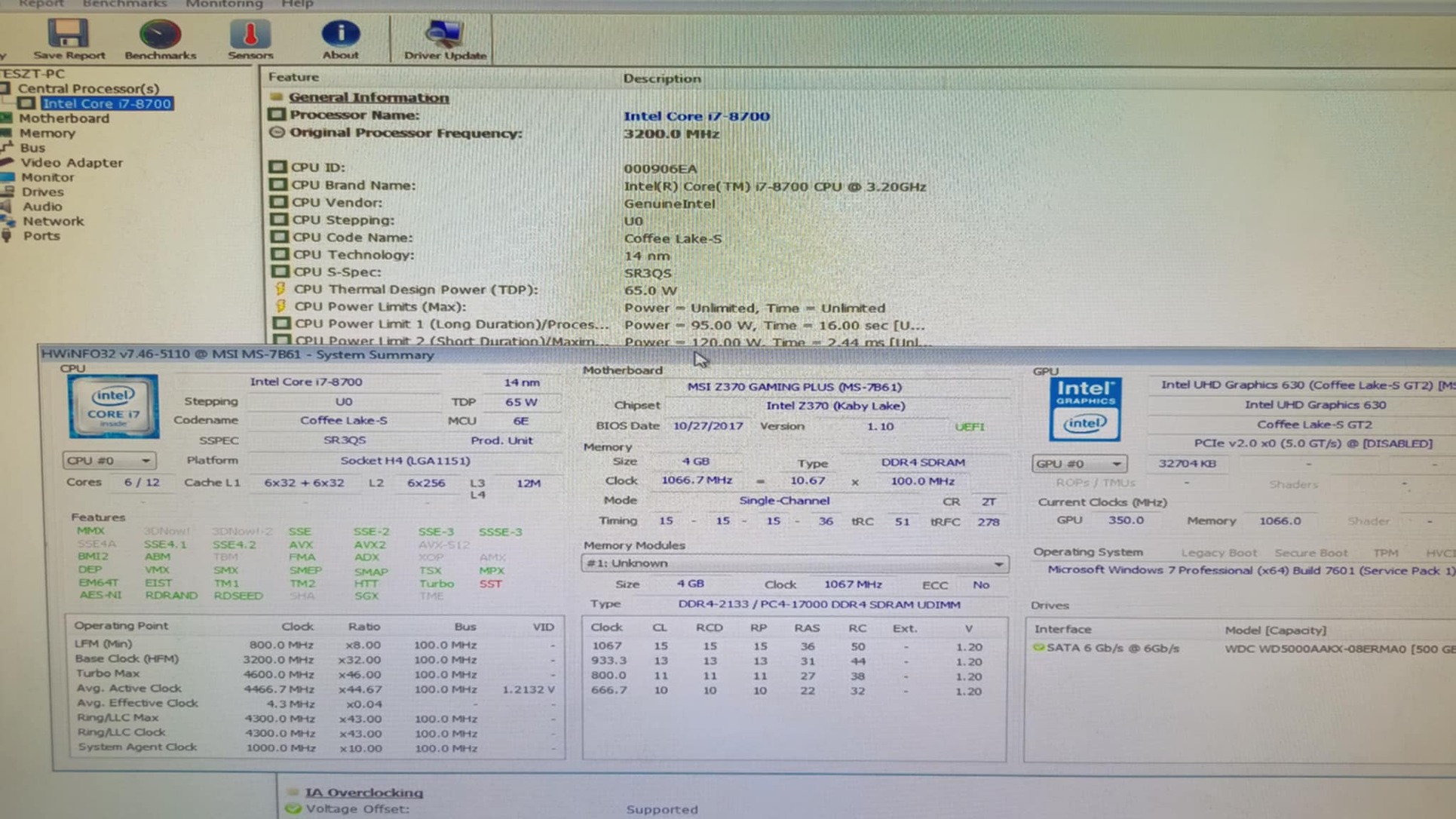
Task: Open the Monitoring menu
Action: coord(224,5)
